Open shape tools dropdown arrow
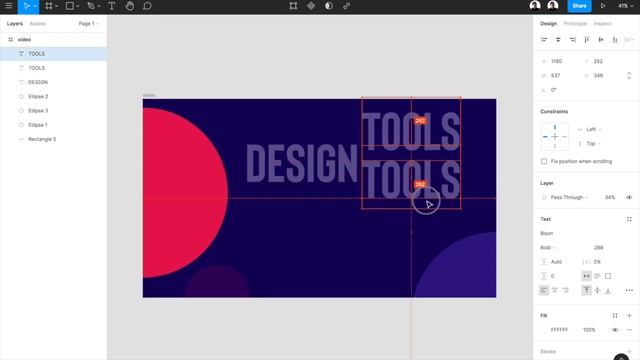The height and width of the screenshot is (360, 640). pos(78,7)
